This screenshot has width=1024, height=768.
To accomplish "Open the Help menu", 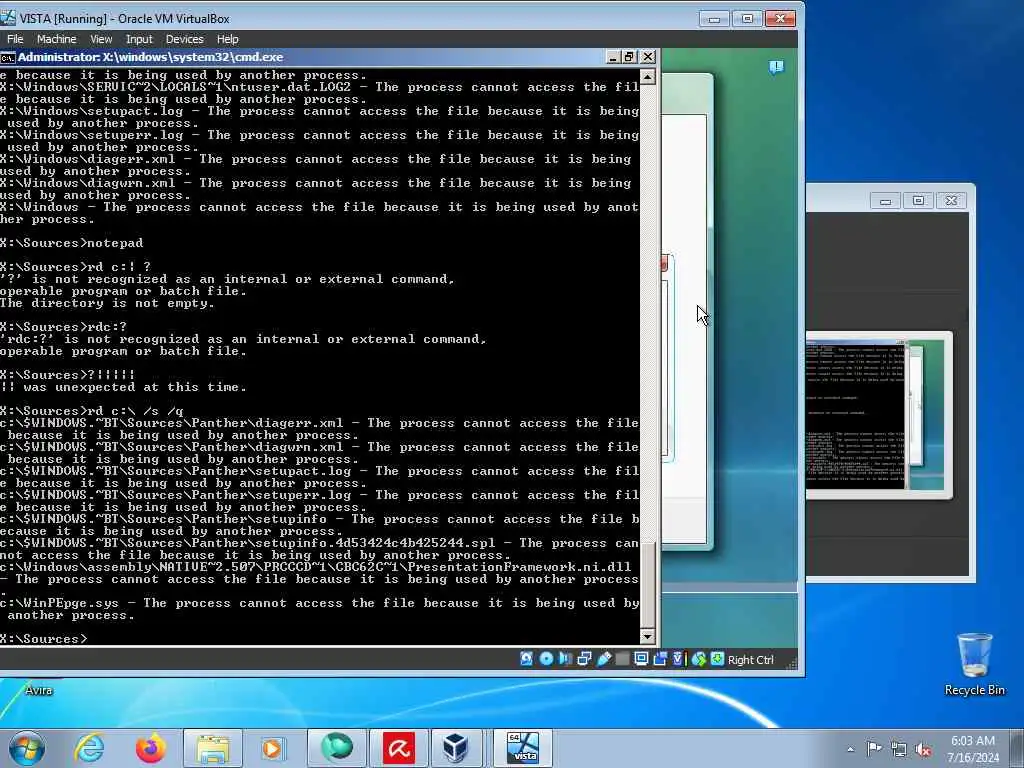I will coord(227,39).
